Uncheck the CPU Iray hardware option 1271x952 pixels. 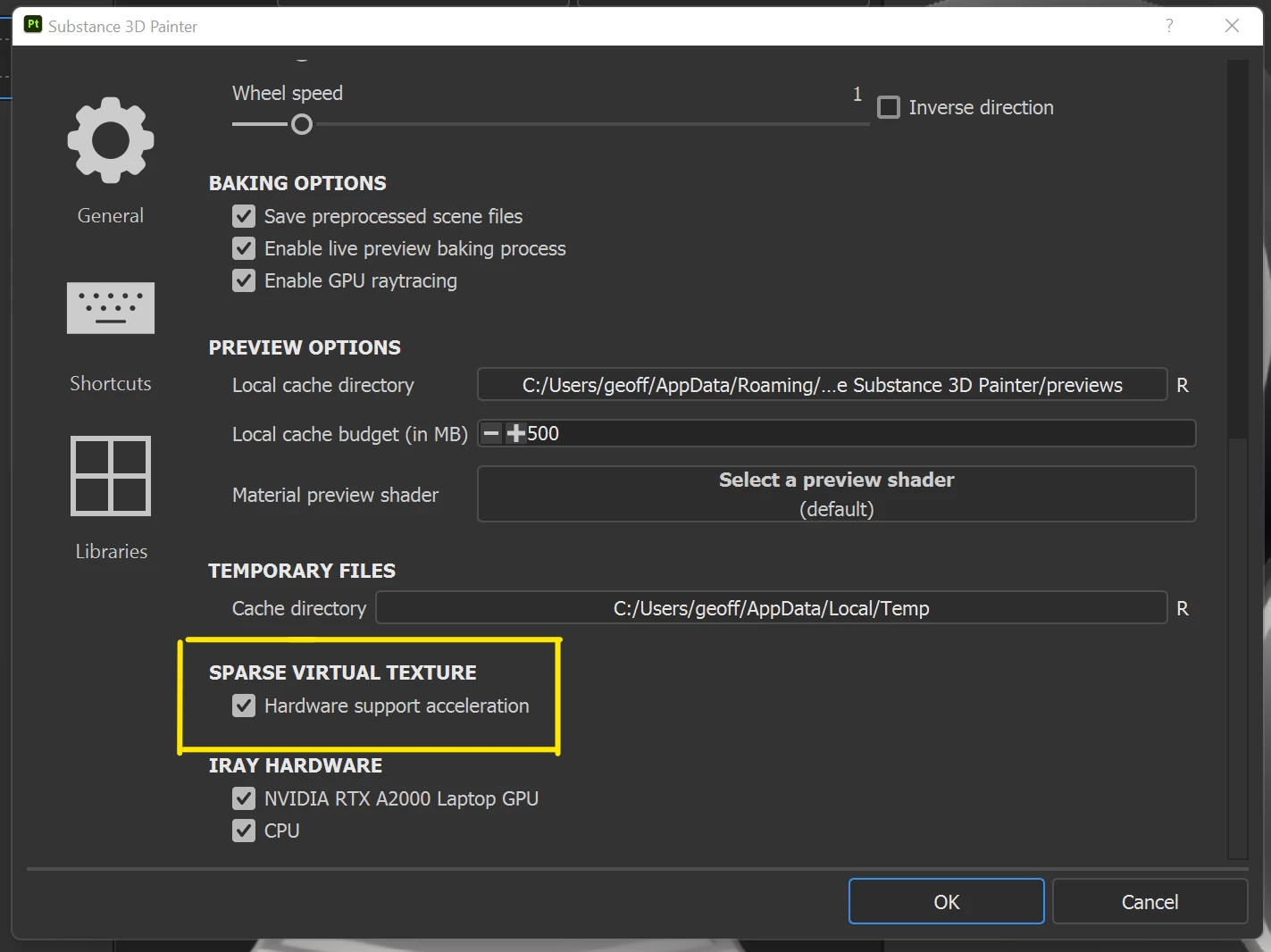point(244,831)
